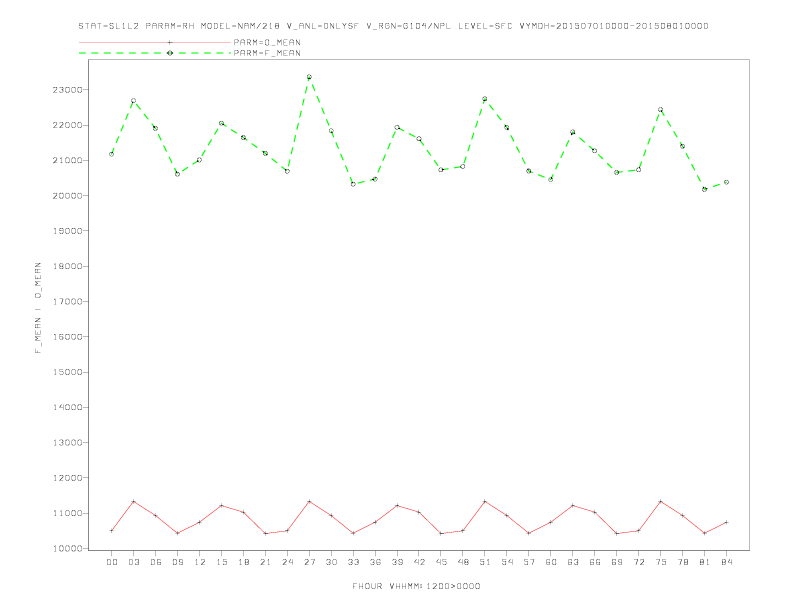The width and height of the screenshot is (792, 612).
Task: Click the 36 forecast hour tick label
Action: pyautogui.click(x=375, y=562)
